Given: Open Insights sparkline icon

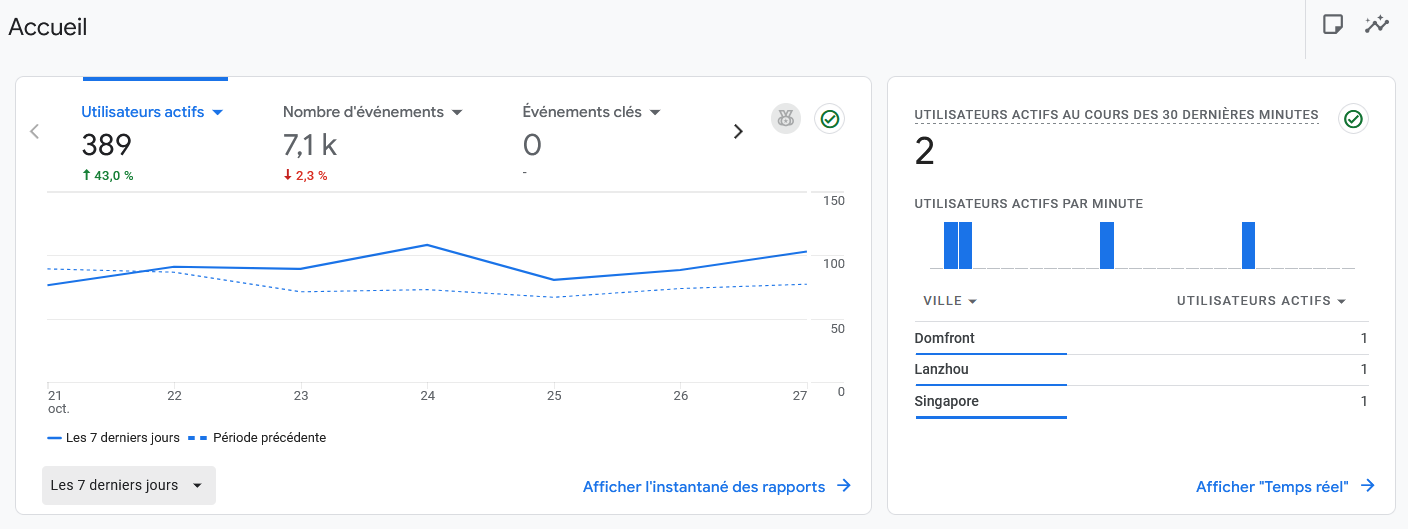Looking at the screenshot, I should coord(1377,25).
